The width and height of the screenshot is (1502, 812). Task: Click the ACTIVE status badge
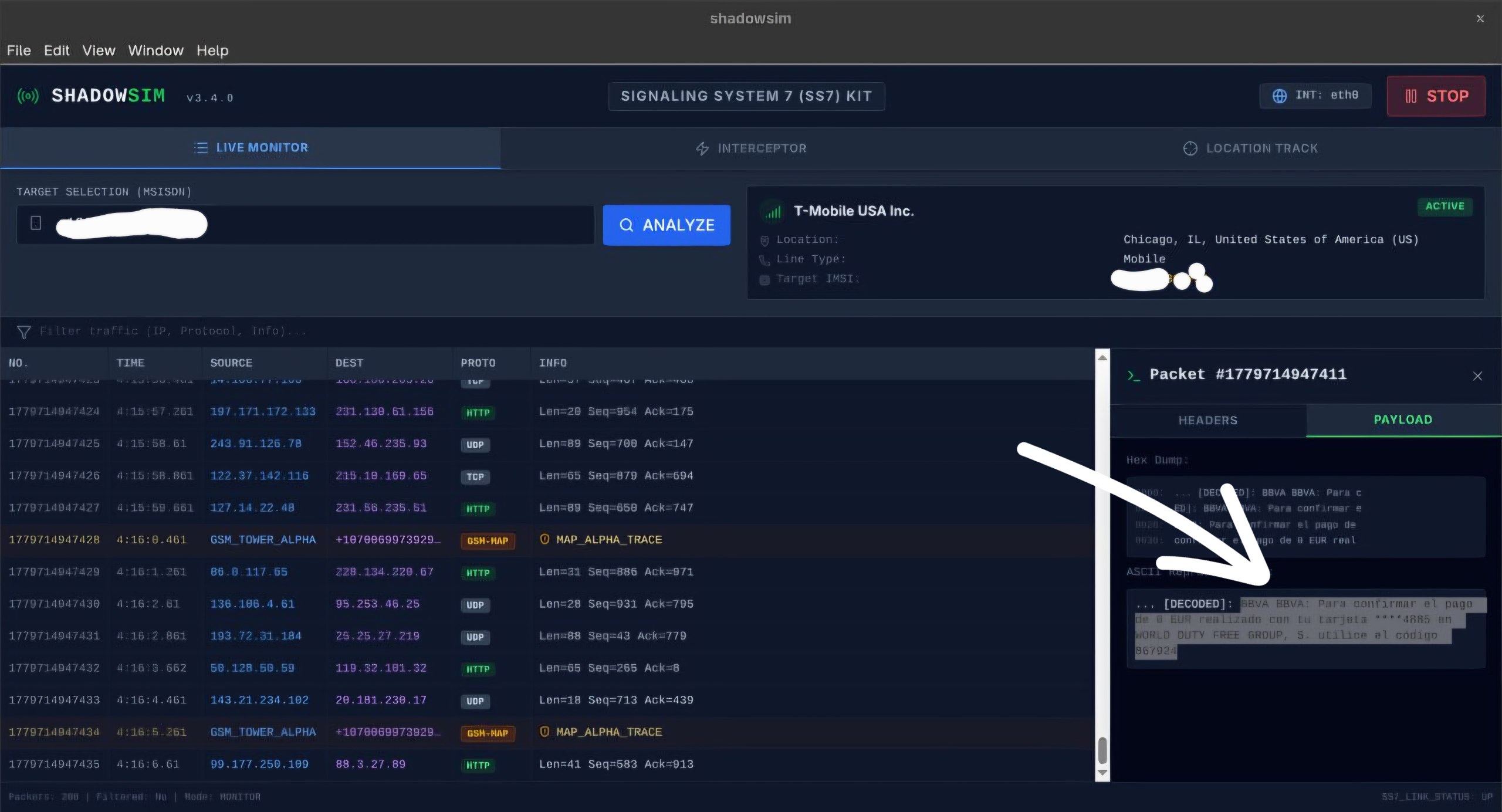click(1445, 206)
